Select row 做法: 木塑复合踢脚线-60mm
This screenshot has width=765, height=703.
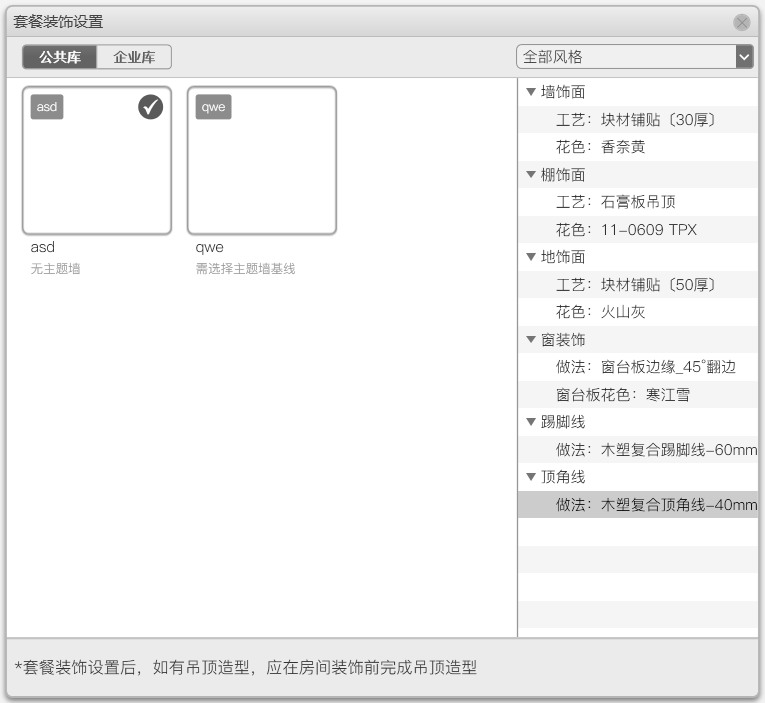tap(638, 449)
